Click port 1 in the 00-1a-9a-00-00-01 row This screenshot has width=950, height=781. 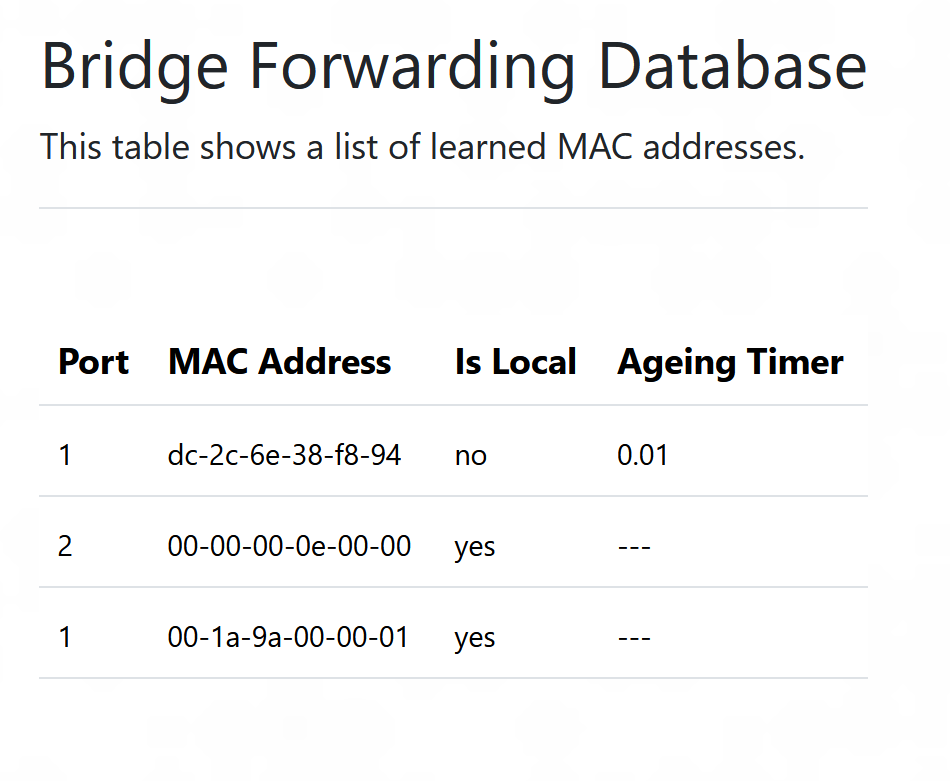(65, 637)
